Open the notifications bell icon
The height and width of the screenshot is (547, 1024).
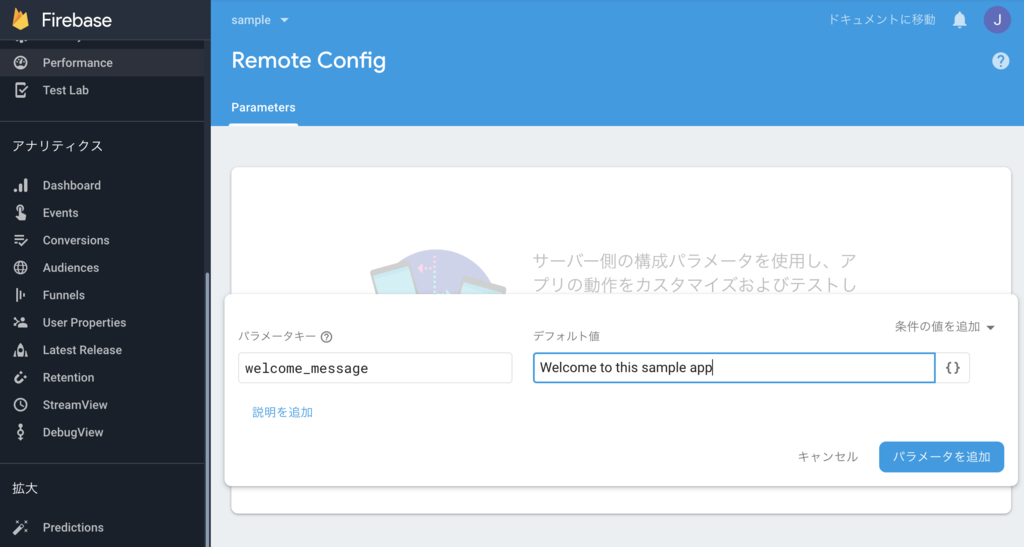click(x=959, y=20)
